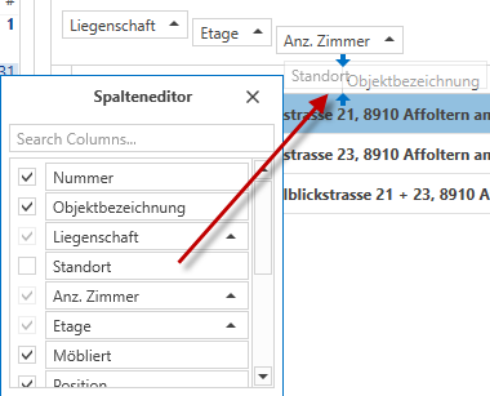Toggle sort arrow on Liegenschaft group chip
490x396 pixels.
(174, 24)
